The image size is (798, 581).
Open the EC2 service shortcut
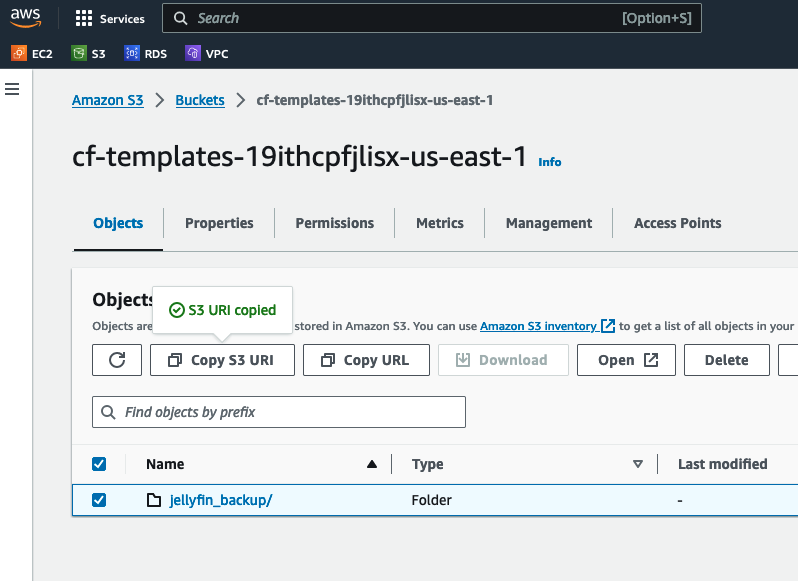tap(32, 53)
